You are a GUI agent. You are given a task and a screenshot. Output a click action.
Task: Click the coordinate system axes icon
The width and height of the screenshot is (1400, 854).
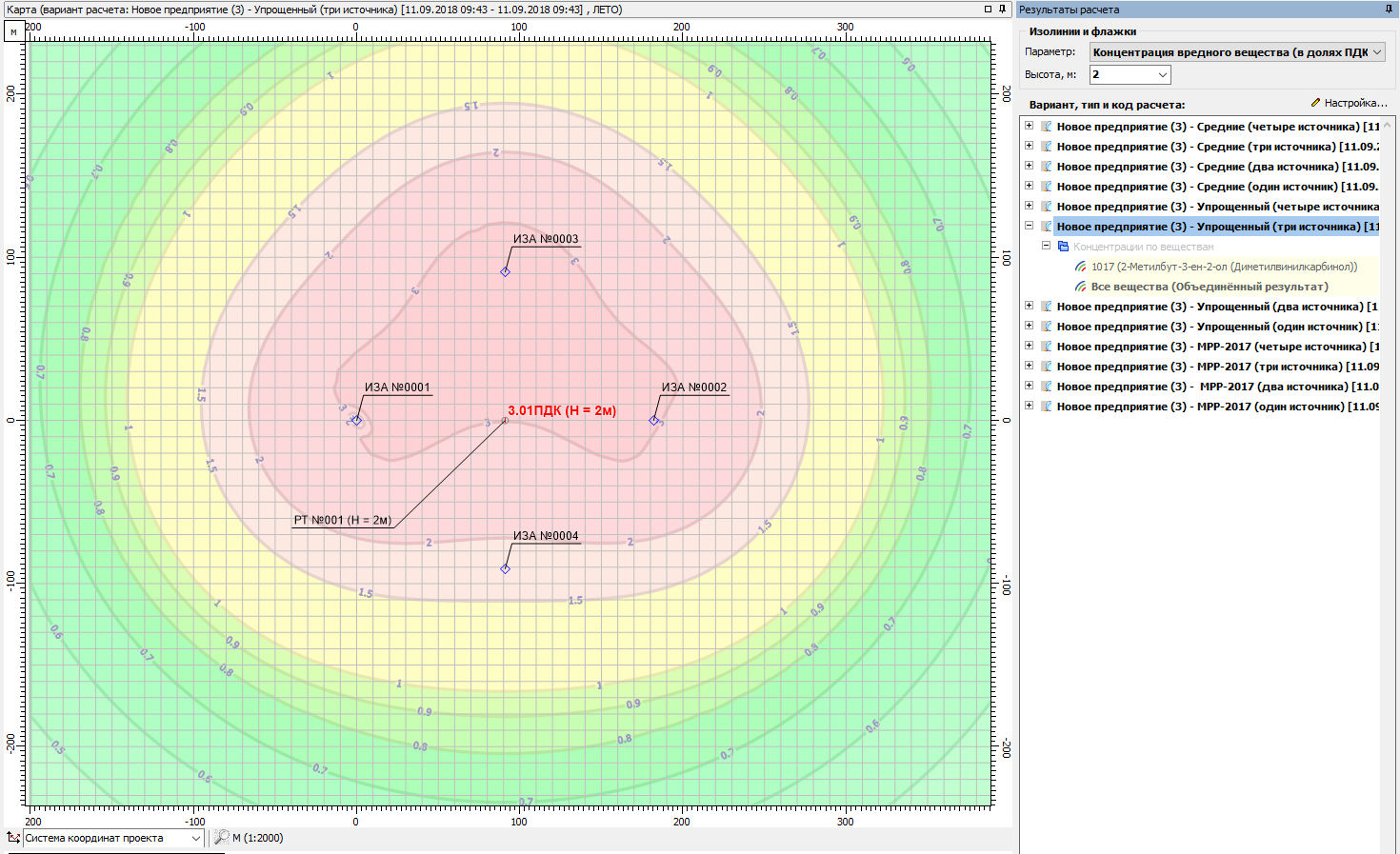[13, 838]
